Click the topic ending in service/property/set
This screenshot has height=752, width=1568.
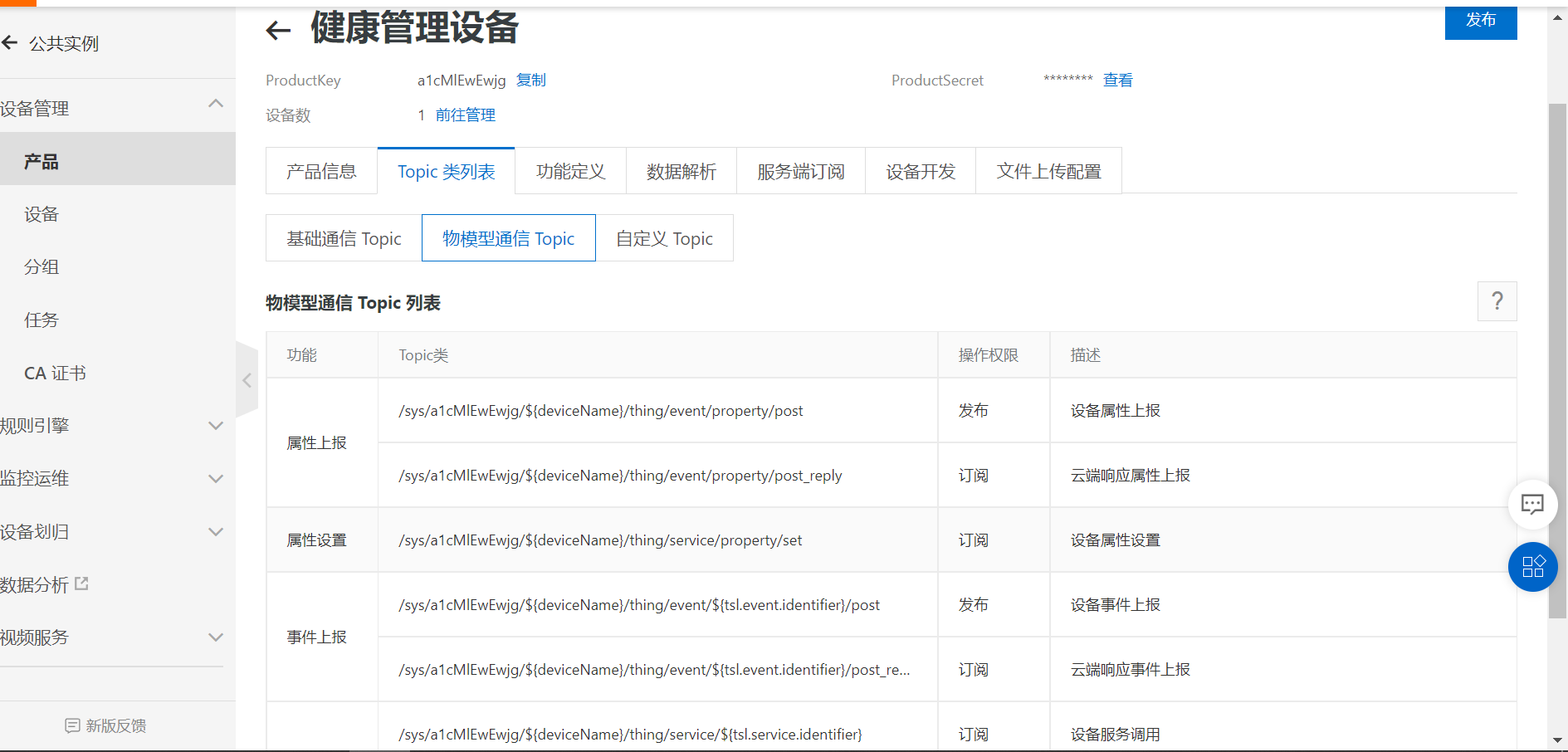tap(600, 540)
